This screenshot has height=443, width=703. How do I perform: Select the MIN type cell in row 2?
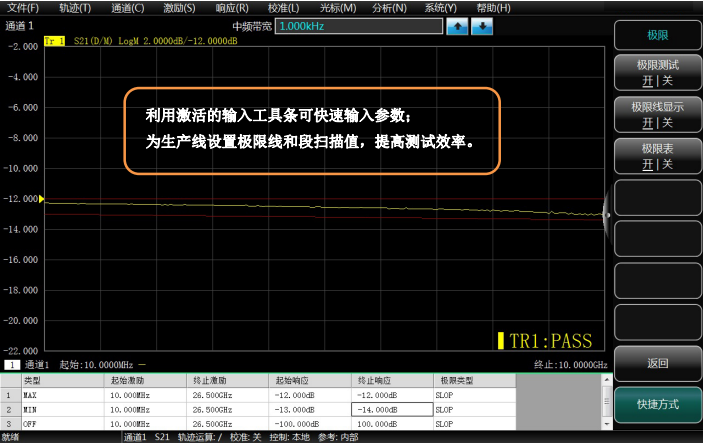(x=63, y=410)
